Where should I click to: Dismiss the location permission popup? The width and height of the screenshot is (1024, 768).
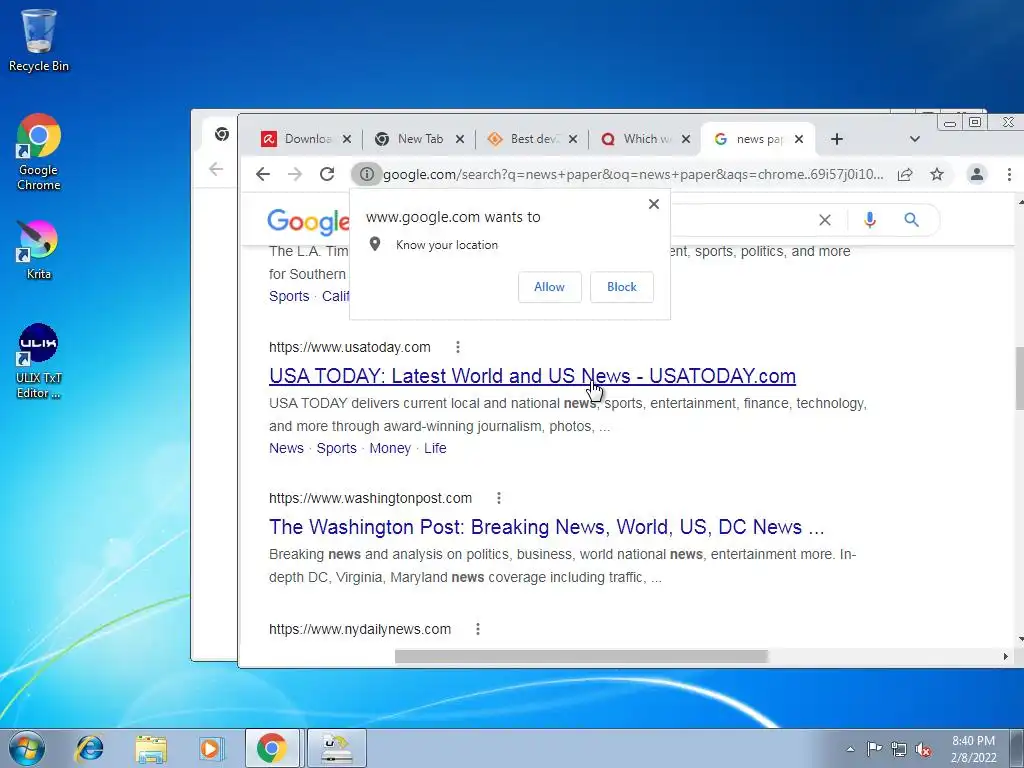click(x=654, y=204)
